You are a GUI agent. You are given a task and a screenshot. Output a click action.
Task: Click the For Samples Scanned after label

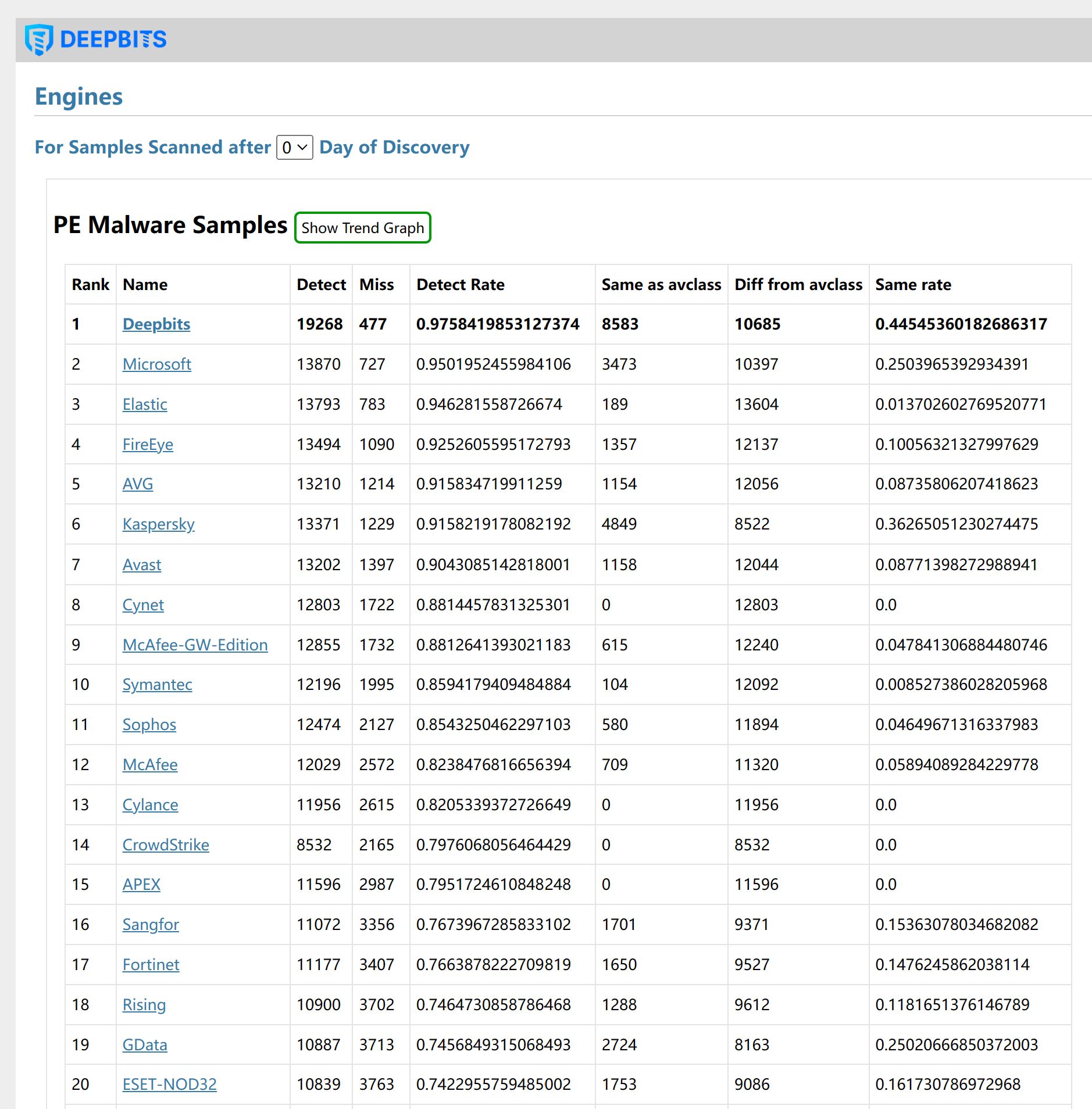153,148
